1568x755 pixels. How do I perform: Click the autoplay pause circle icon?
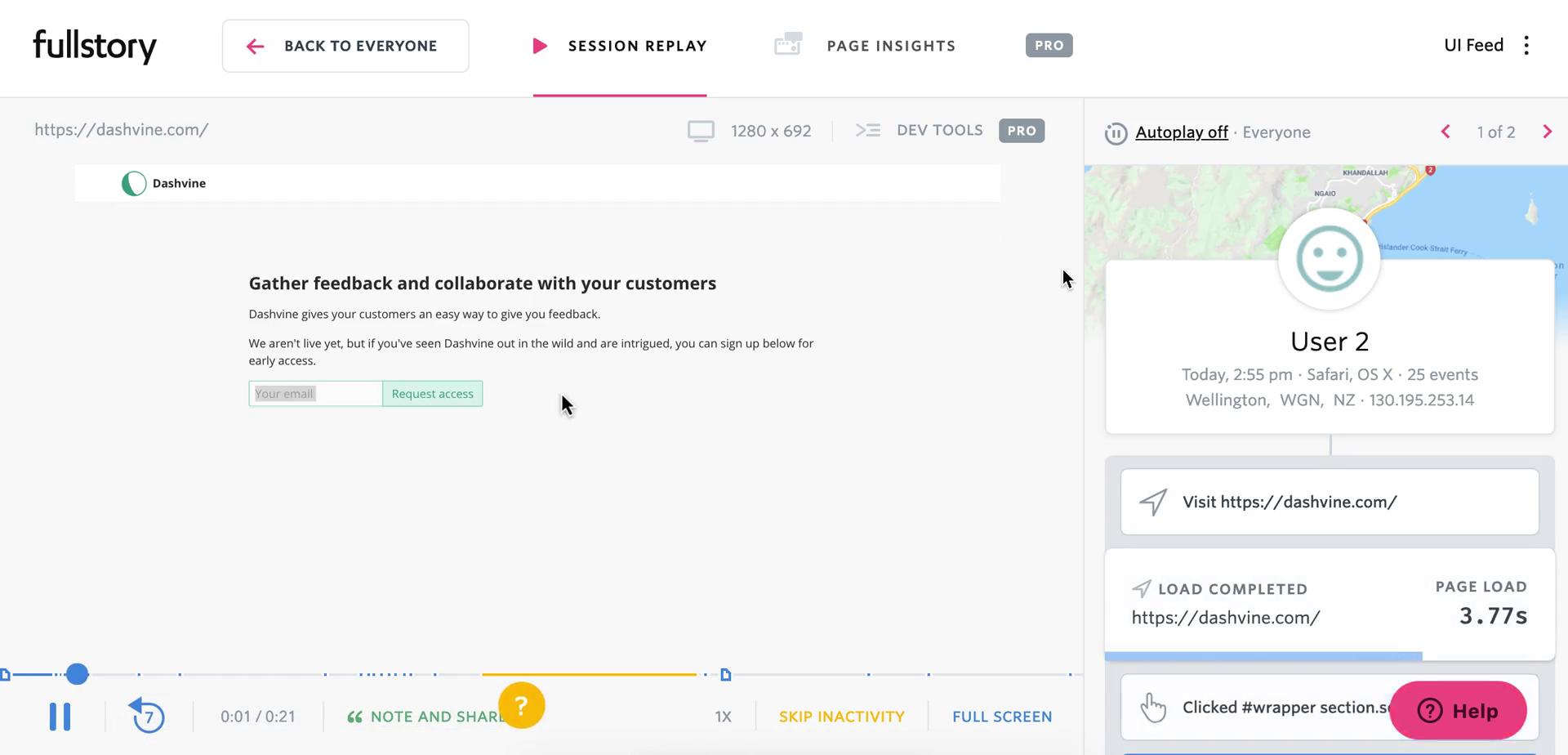coord(1116,133)
